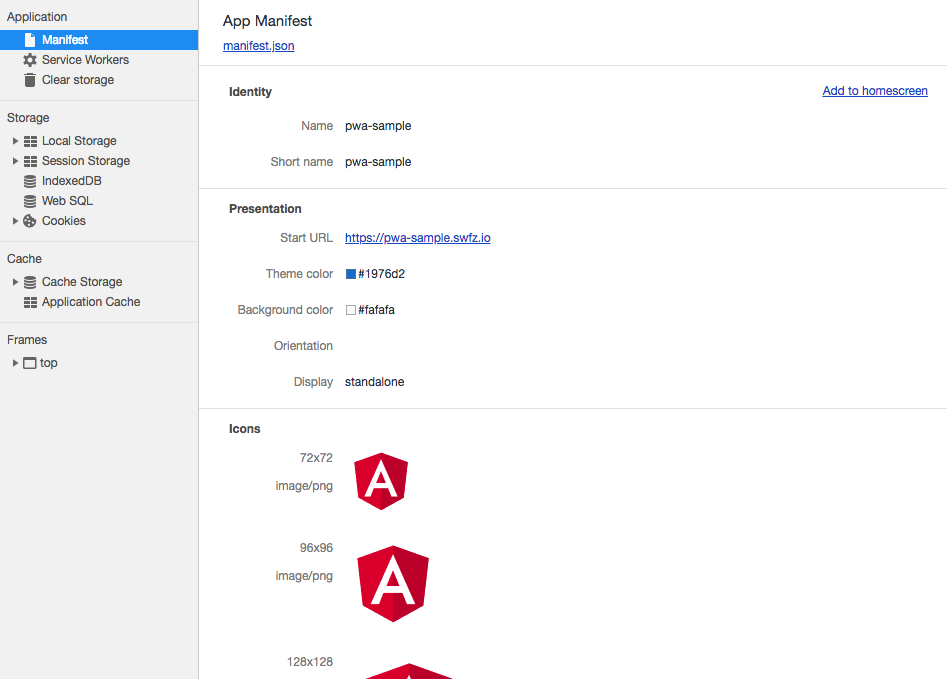This screenshot has height=679, width=947.
Task: Click the #fafafa background color swatch
Action: coord(350,310)
